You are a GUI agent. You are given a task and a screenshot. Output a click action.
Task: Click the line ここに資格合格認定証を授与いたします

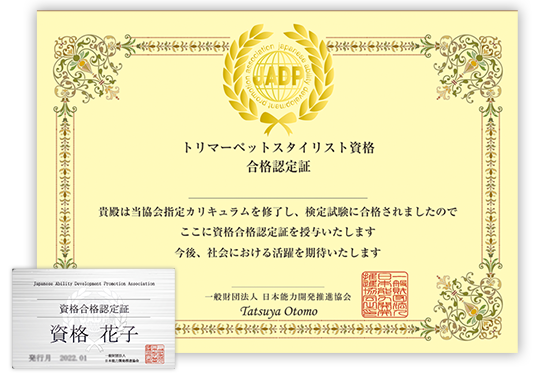click(x=278, y=232)
